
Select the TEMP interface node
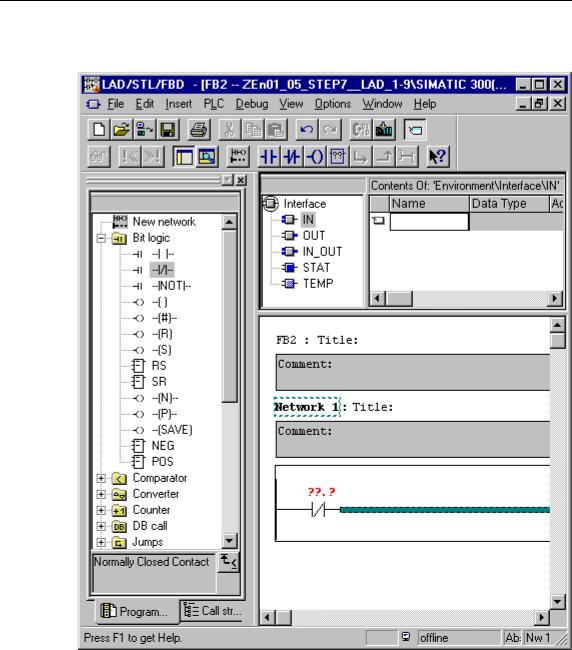tap(318, 284)
